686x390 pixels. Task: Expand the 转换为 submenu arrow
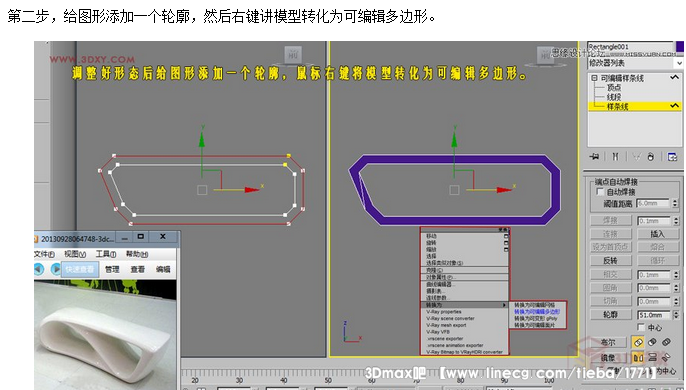[x=504, y=305]
